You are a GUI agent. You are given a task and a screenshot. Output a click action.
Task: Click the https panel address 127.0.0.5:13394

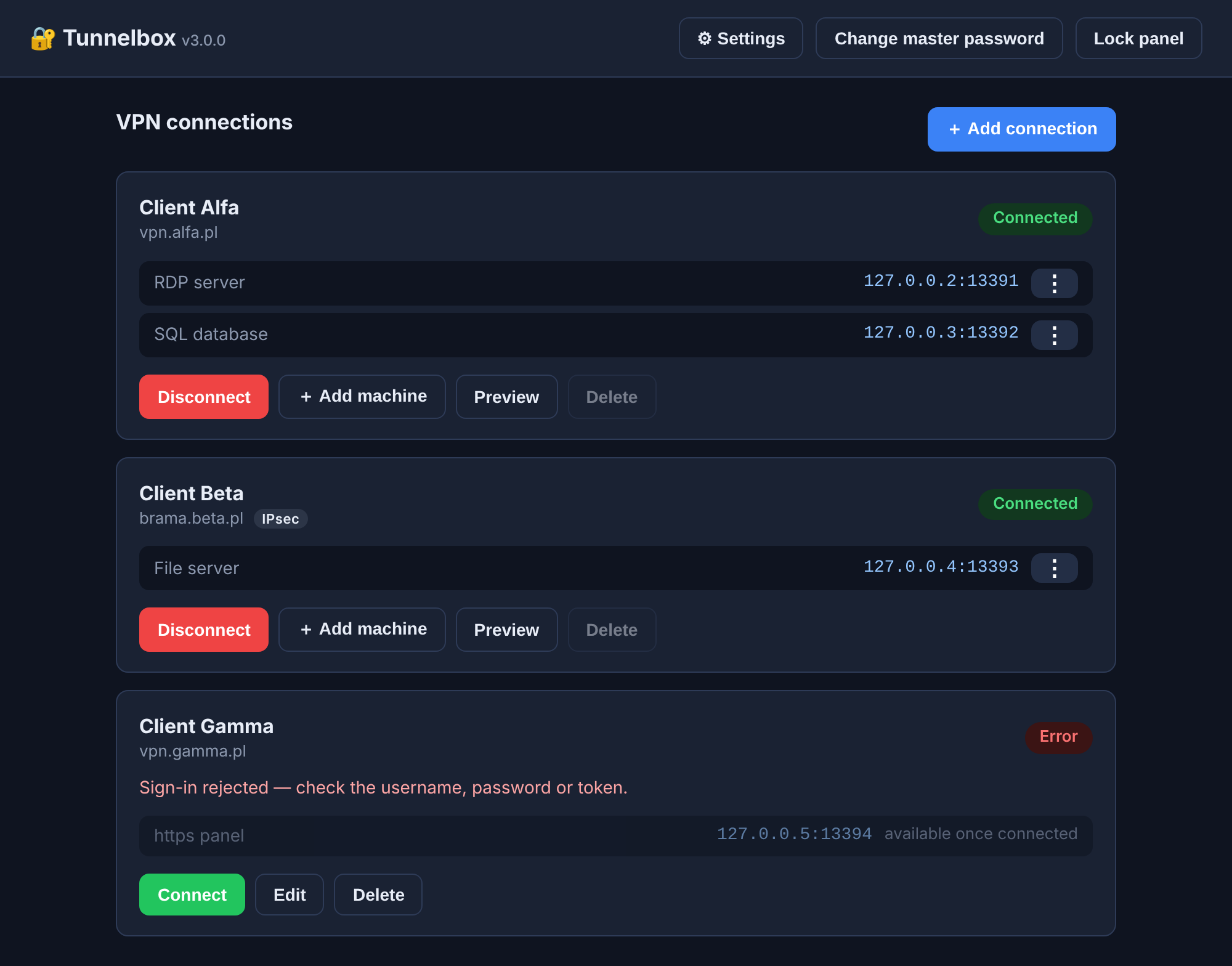click(794, 834)
